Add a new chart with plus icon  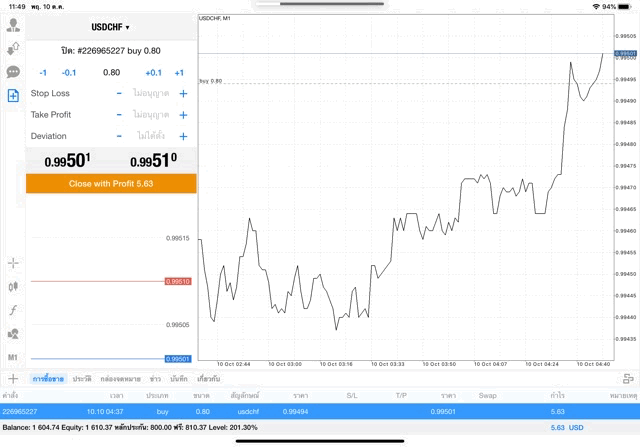(13, 379)
